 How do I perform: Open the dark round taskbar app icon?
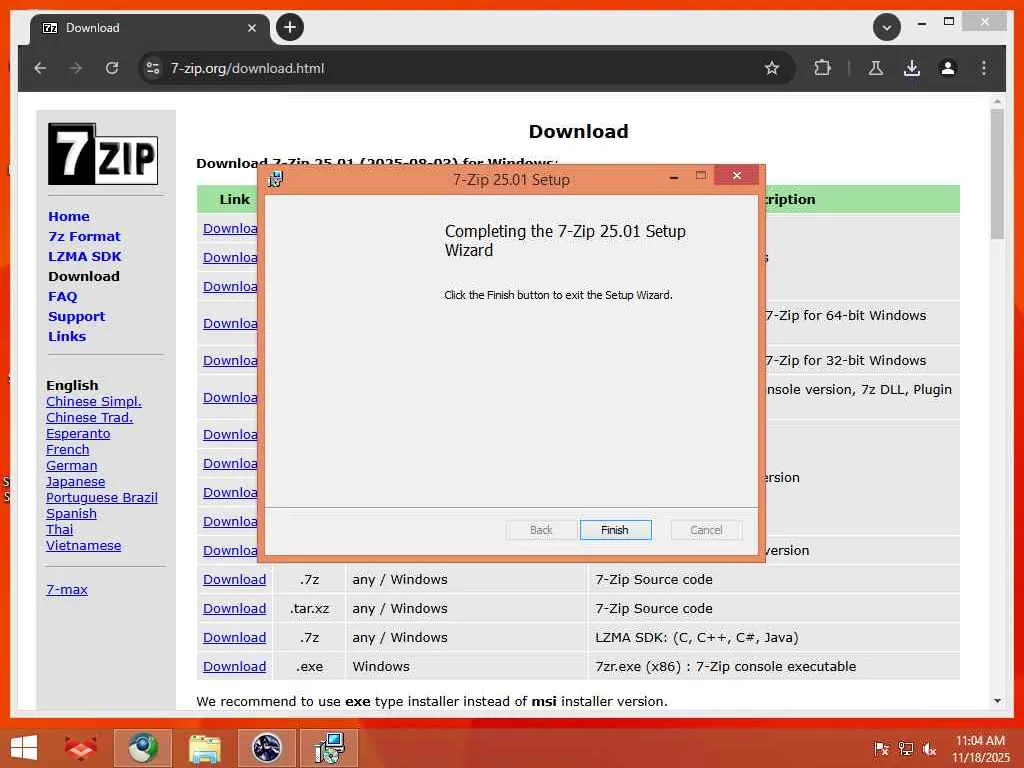click(x=266, y=748)
